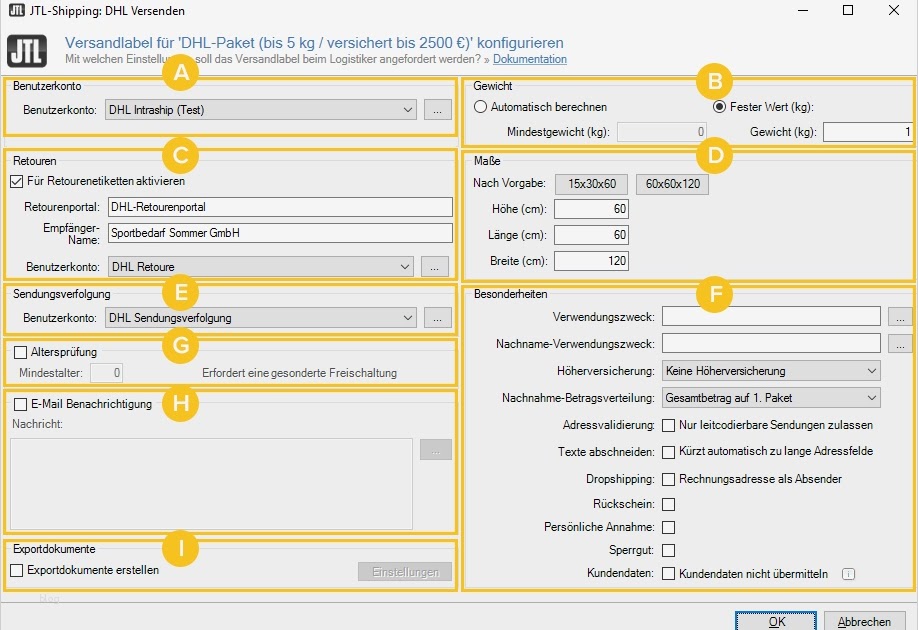This screenshot has width=918, height=630.
Task: Click the Höhe (cm) field
Action: click(591, 209)
